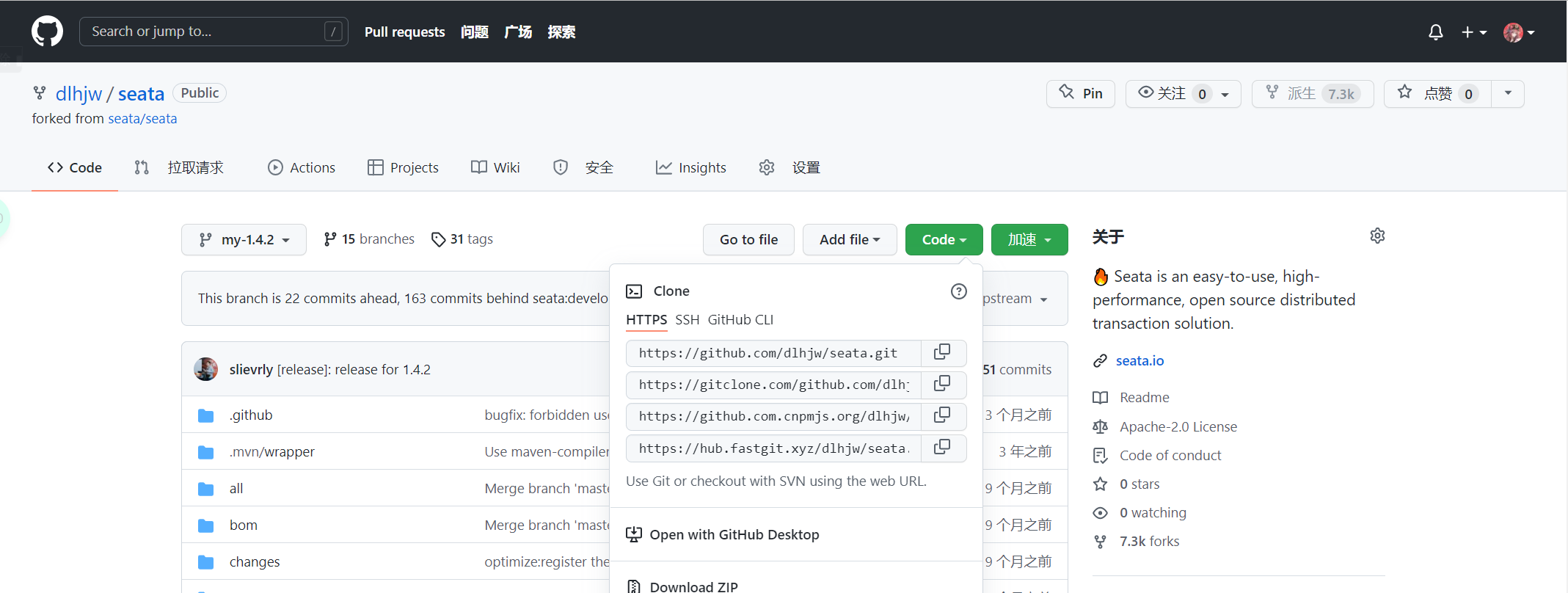Open the release for 1.4.2 commit message
Image resolution: width=1568 pixels, height=593 pixels.
(x=354, y=370)
